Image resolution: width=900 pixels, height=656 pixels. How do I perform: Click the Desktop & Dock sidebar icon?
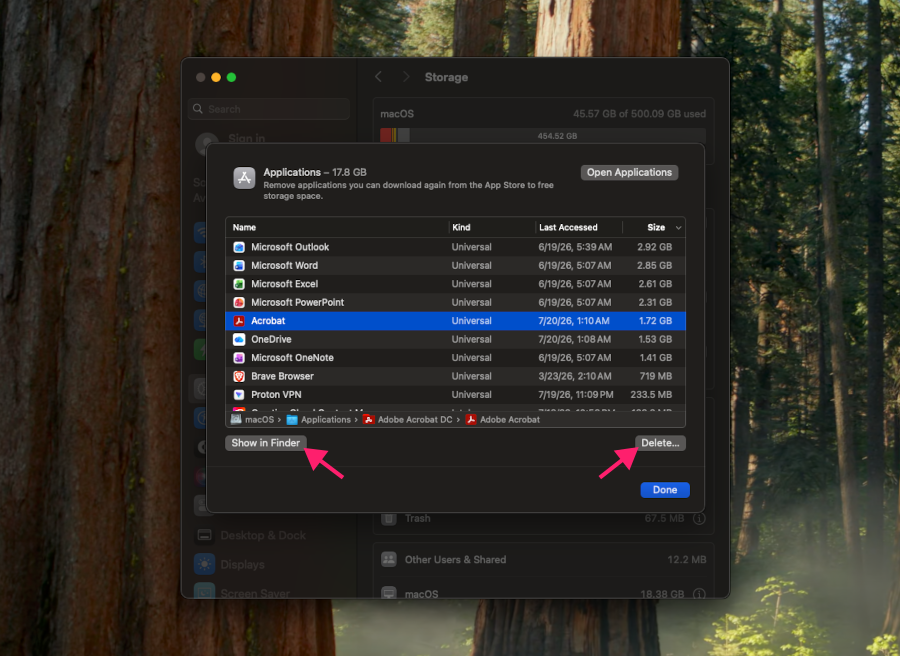(x=204, y=535)
